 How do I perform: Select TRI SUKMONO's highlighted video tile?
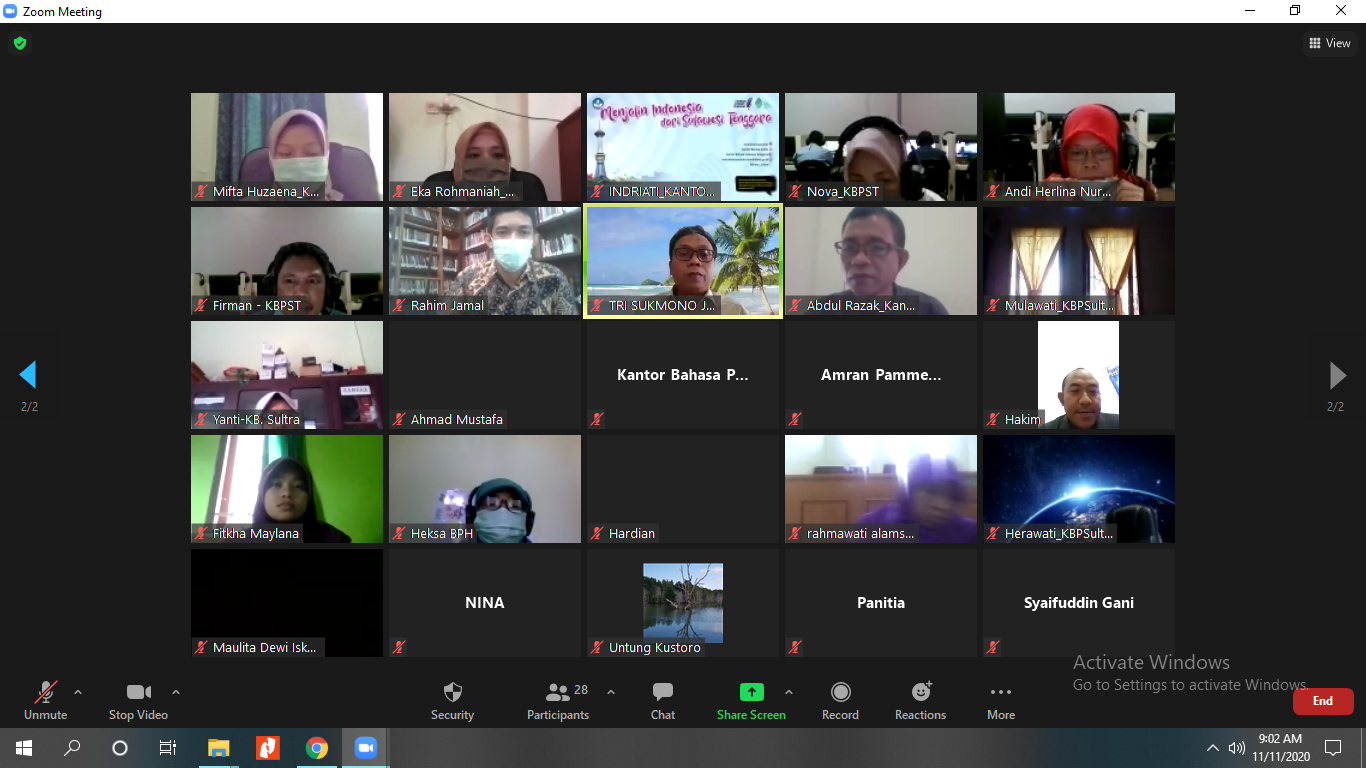click(683, 262)
